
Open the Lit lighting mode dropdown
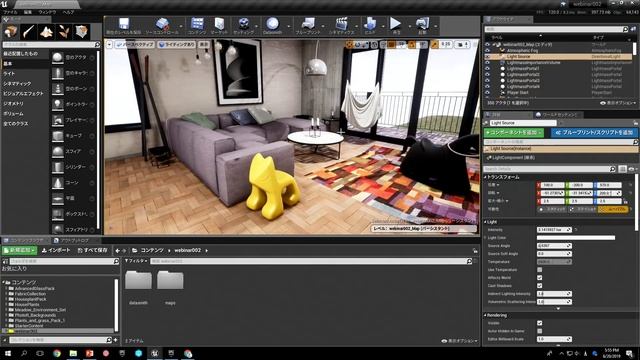[x=177, y=44]
